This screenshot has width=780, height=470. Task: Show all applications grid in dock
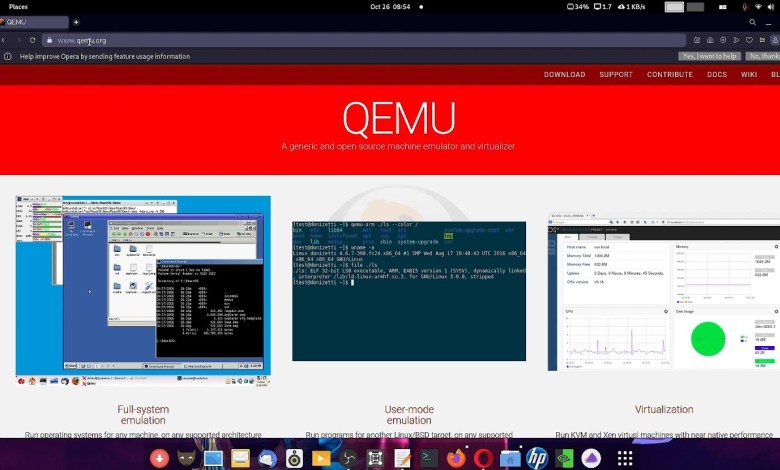coord(625,458)
